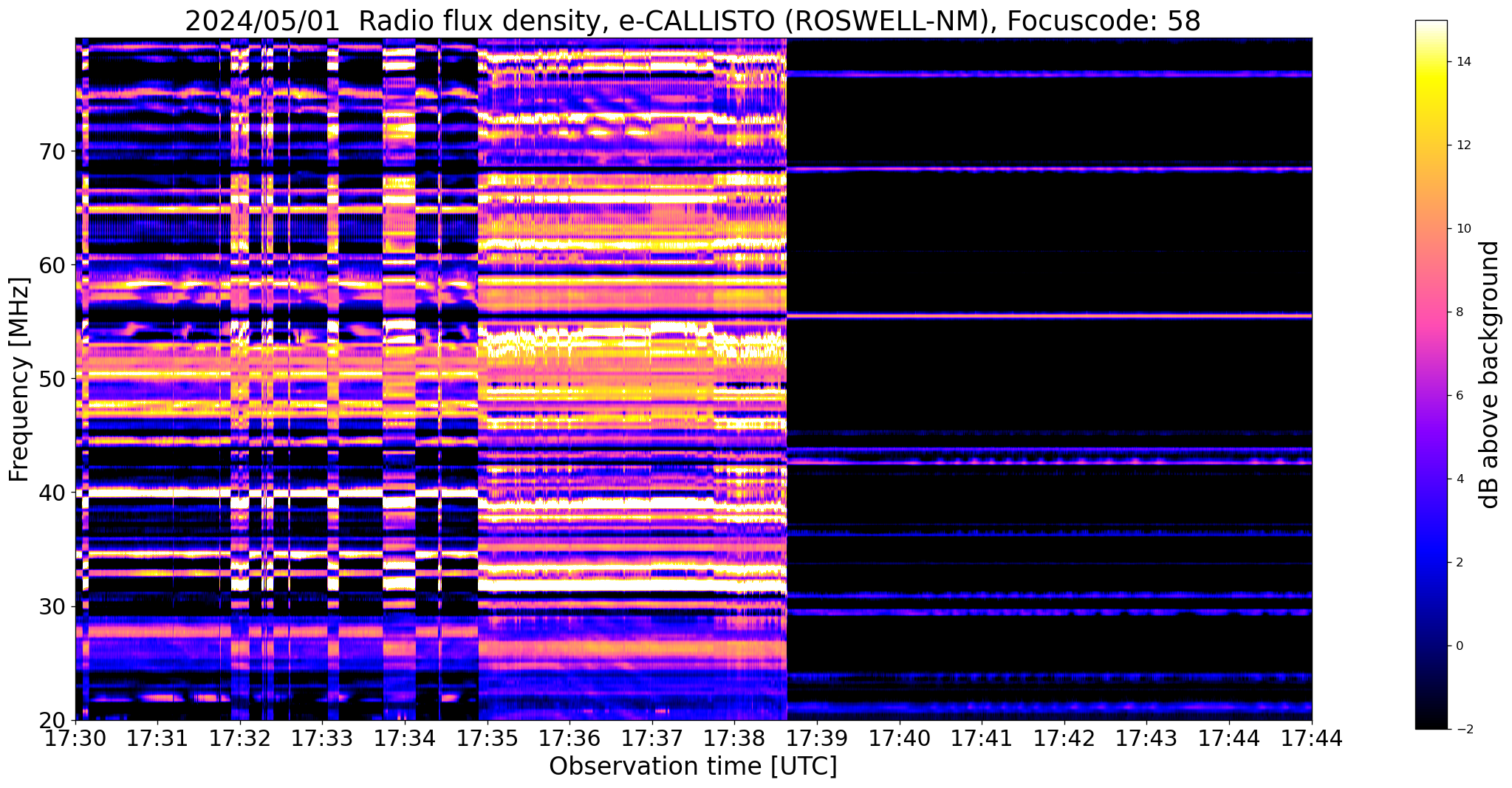Click the 17:38 time tick label
The height and width of the screenshot is (788, 1512).
(x=734, y=738)
